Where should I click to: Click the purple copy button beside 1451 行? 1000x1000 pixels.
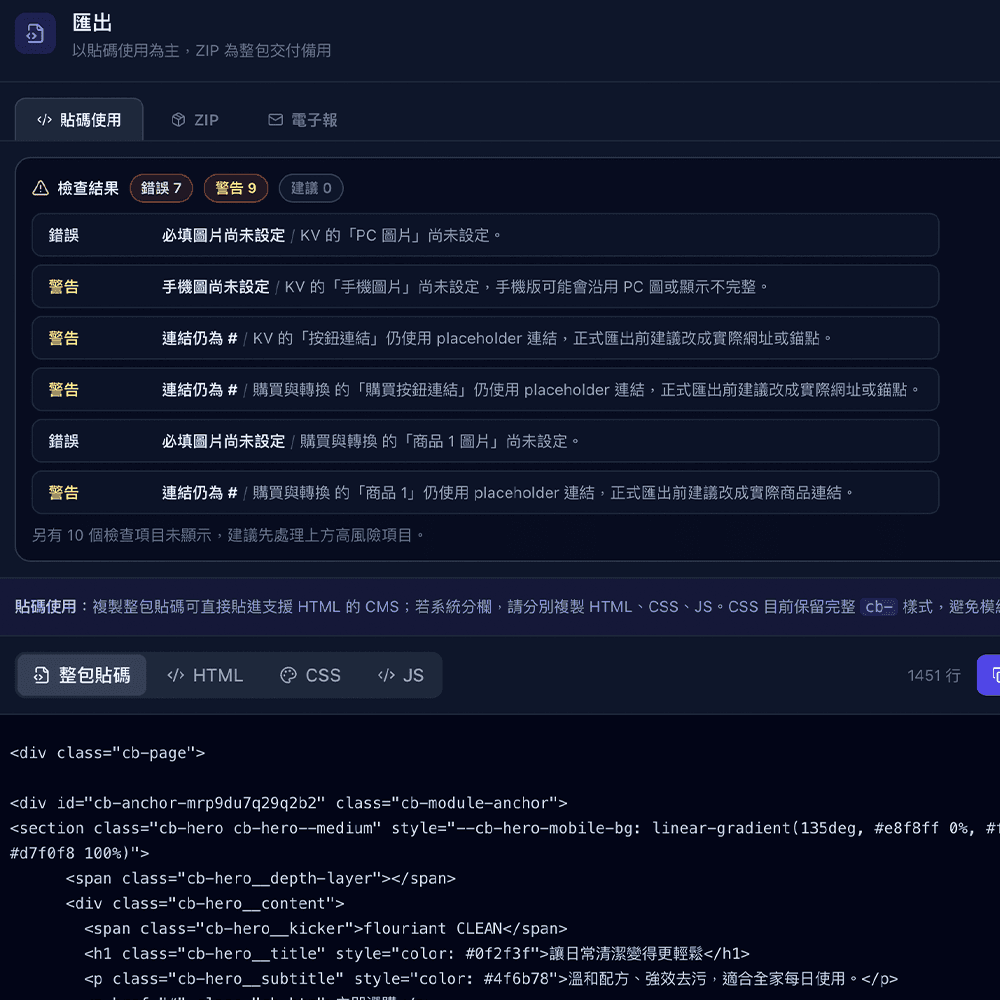coord(989,675)
